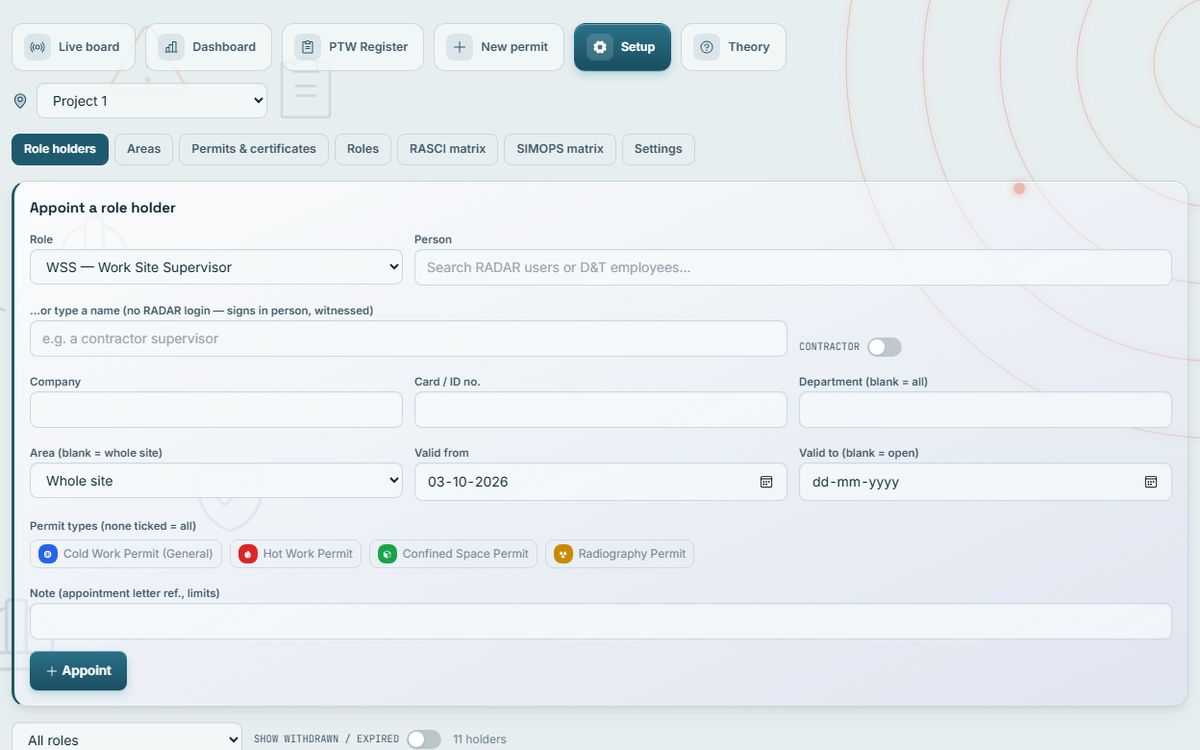
Task: Open the Valid from calendar picker icon
Action: click(766, 482)
